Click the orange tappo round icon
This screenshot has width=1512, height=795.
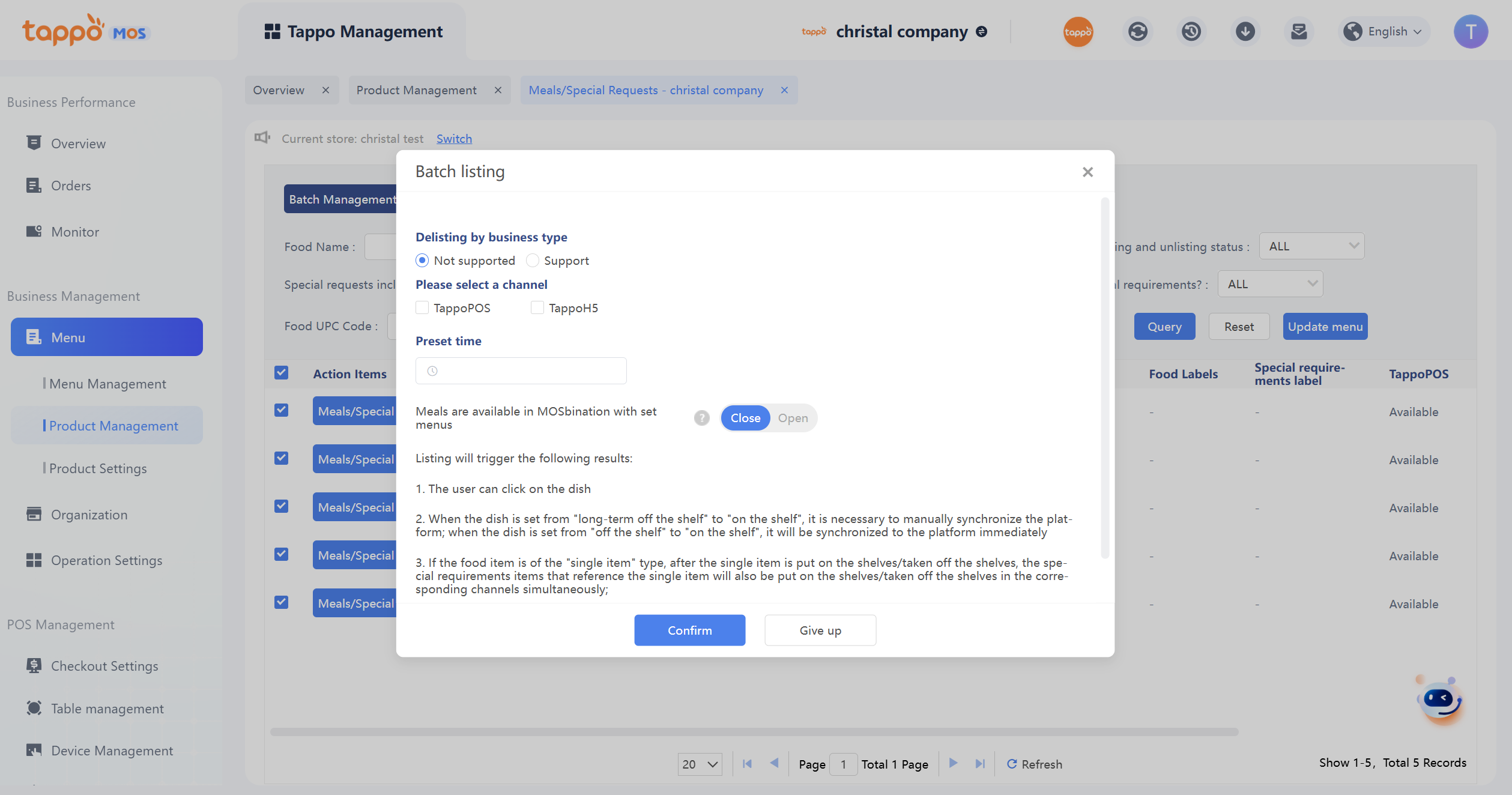[x=1078, y=31]
